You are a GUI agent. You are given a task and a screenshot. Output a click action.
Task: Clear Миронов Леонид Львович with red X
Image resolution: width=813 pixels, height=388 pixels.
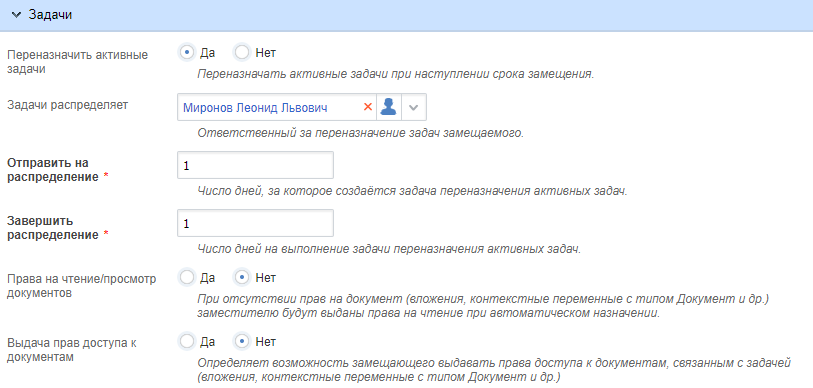(x=368, y=107)
